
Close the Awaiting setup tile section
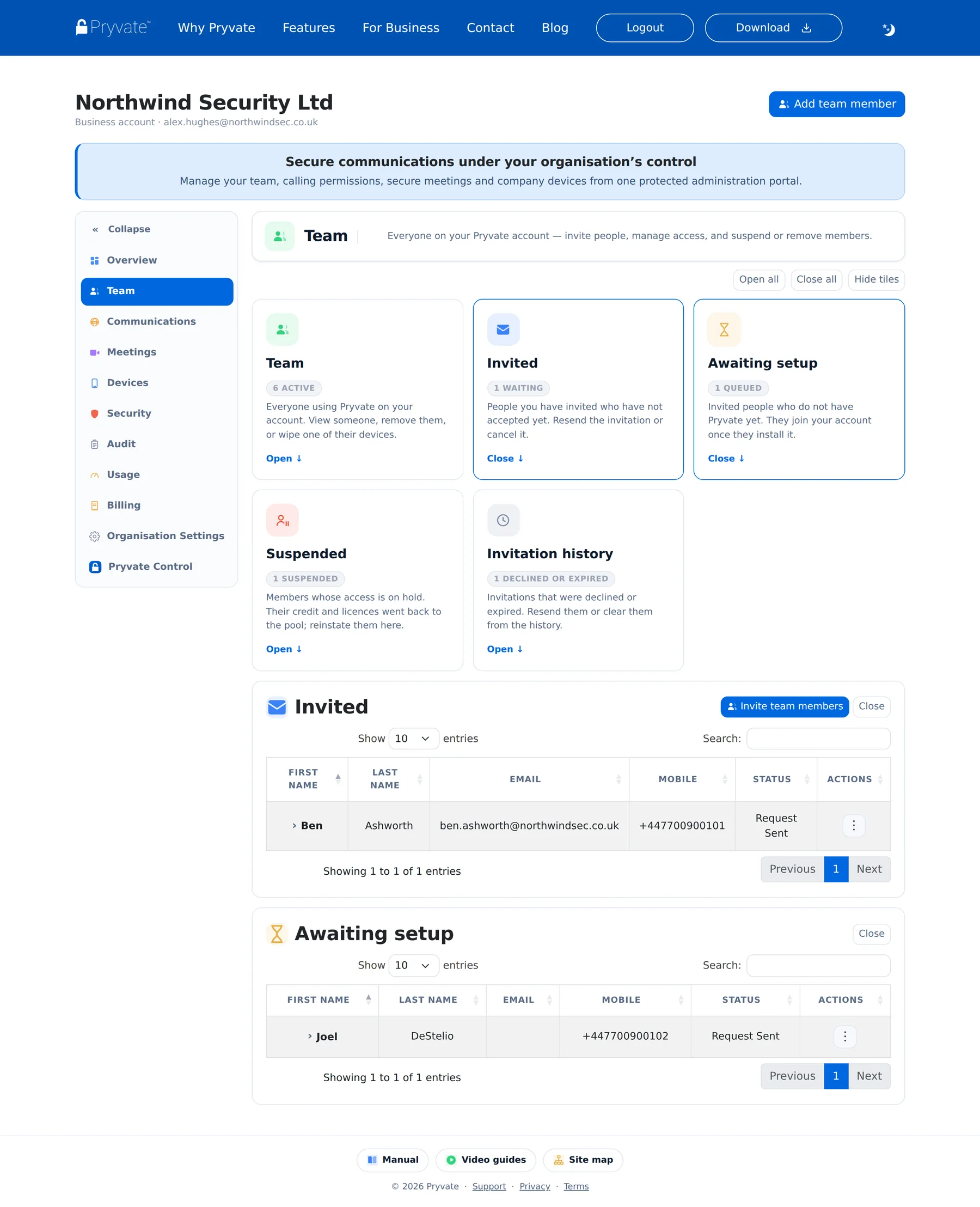click(725, 459)
